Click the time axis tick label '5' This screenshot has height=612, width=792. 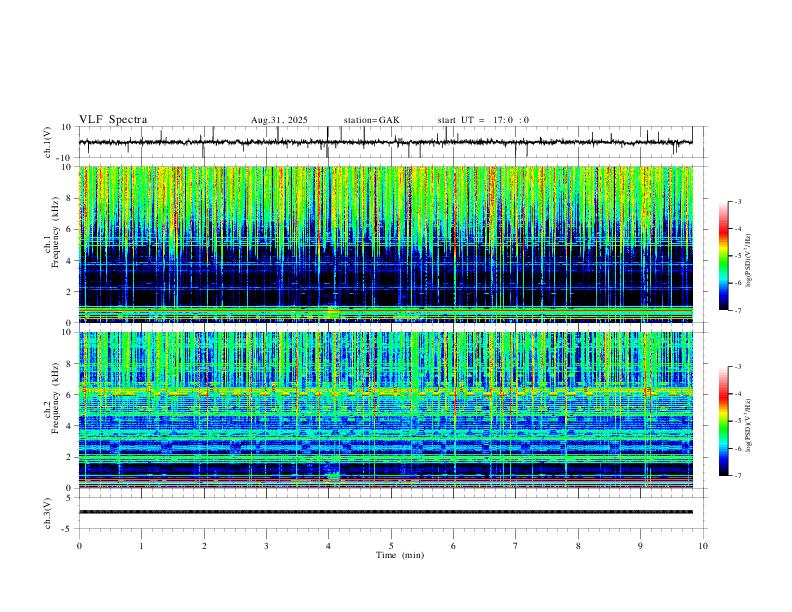[391, 546]
